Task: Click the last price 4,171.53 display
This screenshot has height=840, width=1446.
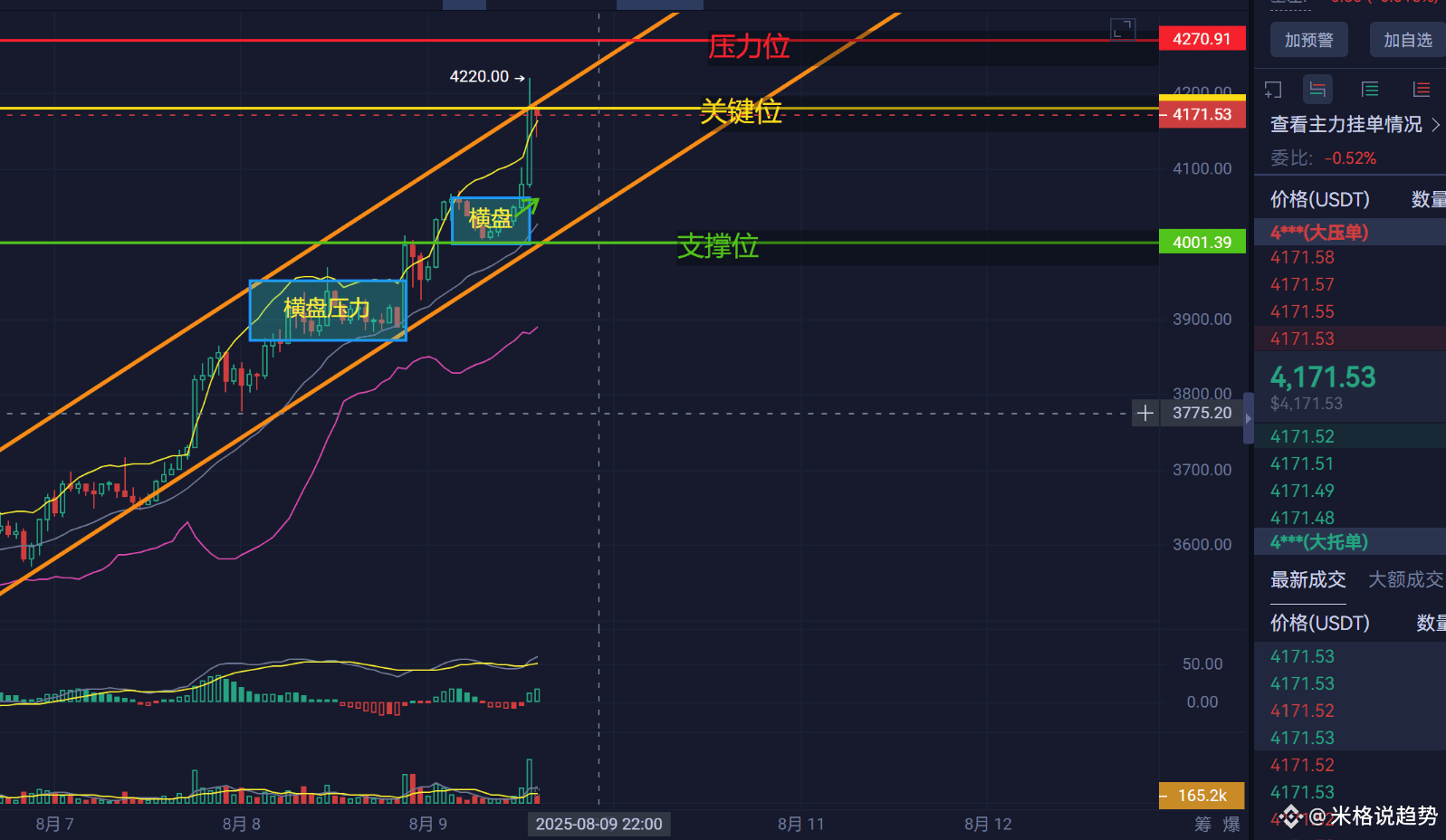Action: pos(1323,377)
